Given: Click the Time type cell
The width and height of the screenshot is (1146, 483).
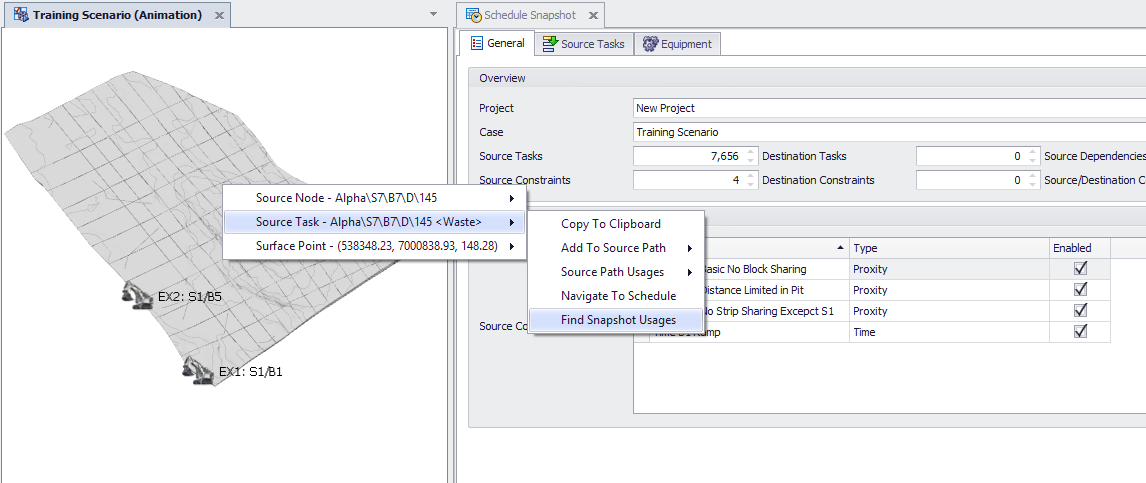Looking at the screenshot, I should click(949, 332).
